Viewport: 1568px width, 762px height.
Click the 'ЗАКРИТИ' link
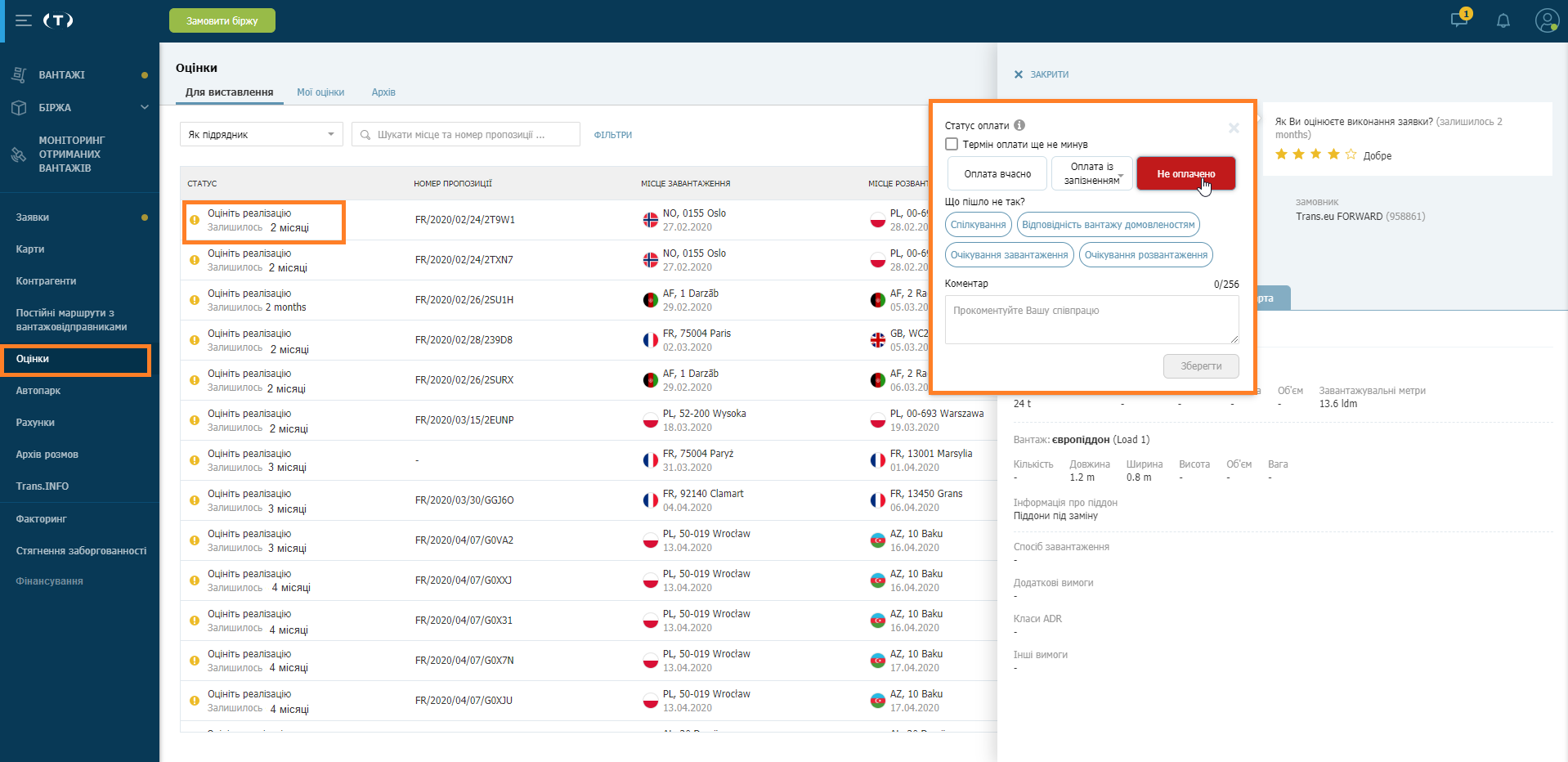pyautogui.click(x=1050, y=74)
